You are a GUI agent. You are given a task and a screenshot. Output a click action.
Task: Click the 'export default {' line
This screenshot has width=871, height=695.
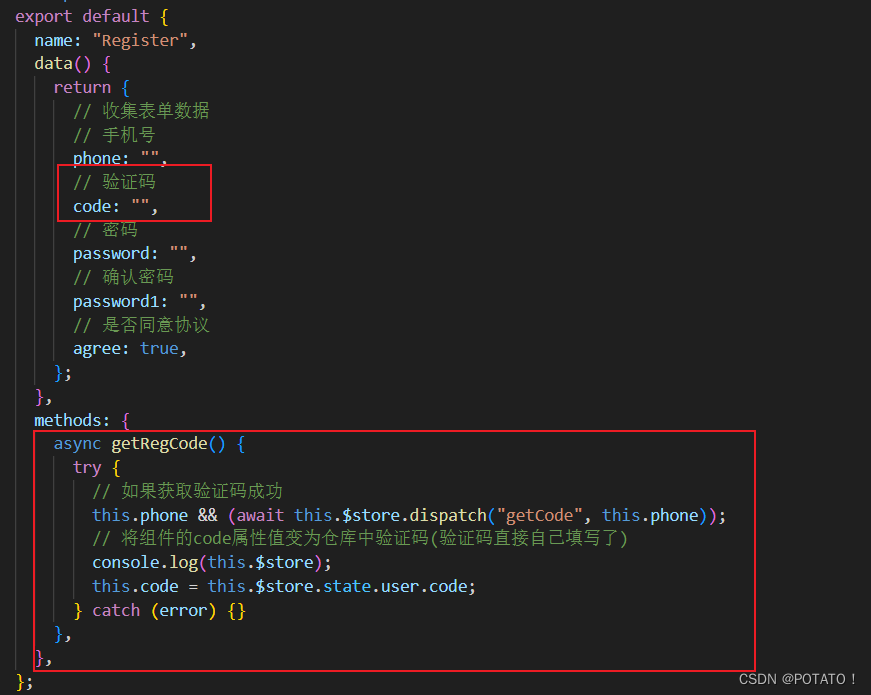coord(92,16)
